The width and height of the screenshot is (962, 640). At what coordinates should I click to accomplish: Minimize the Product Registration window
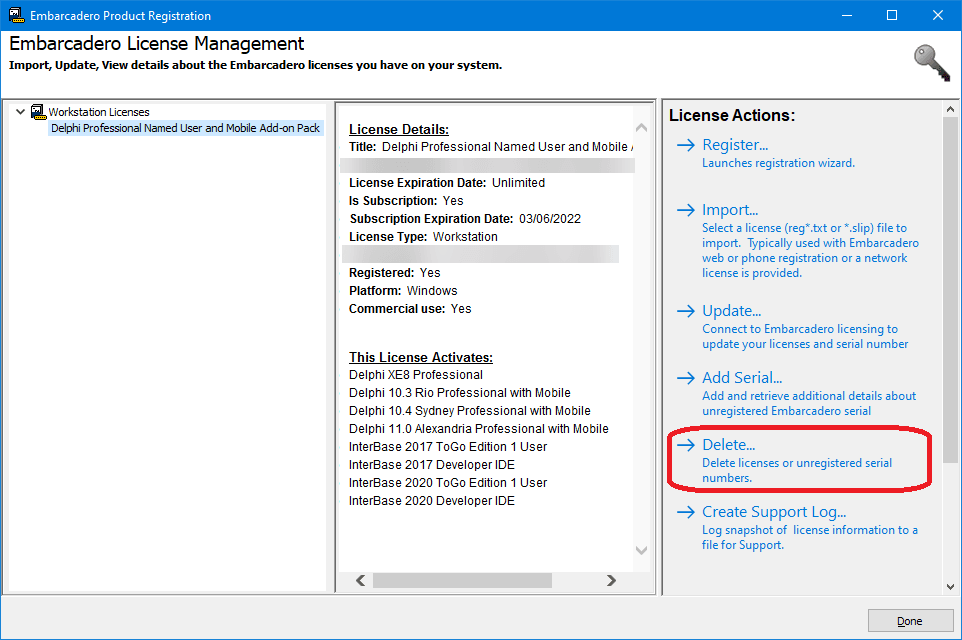coord(847,15)
